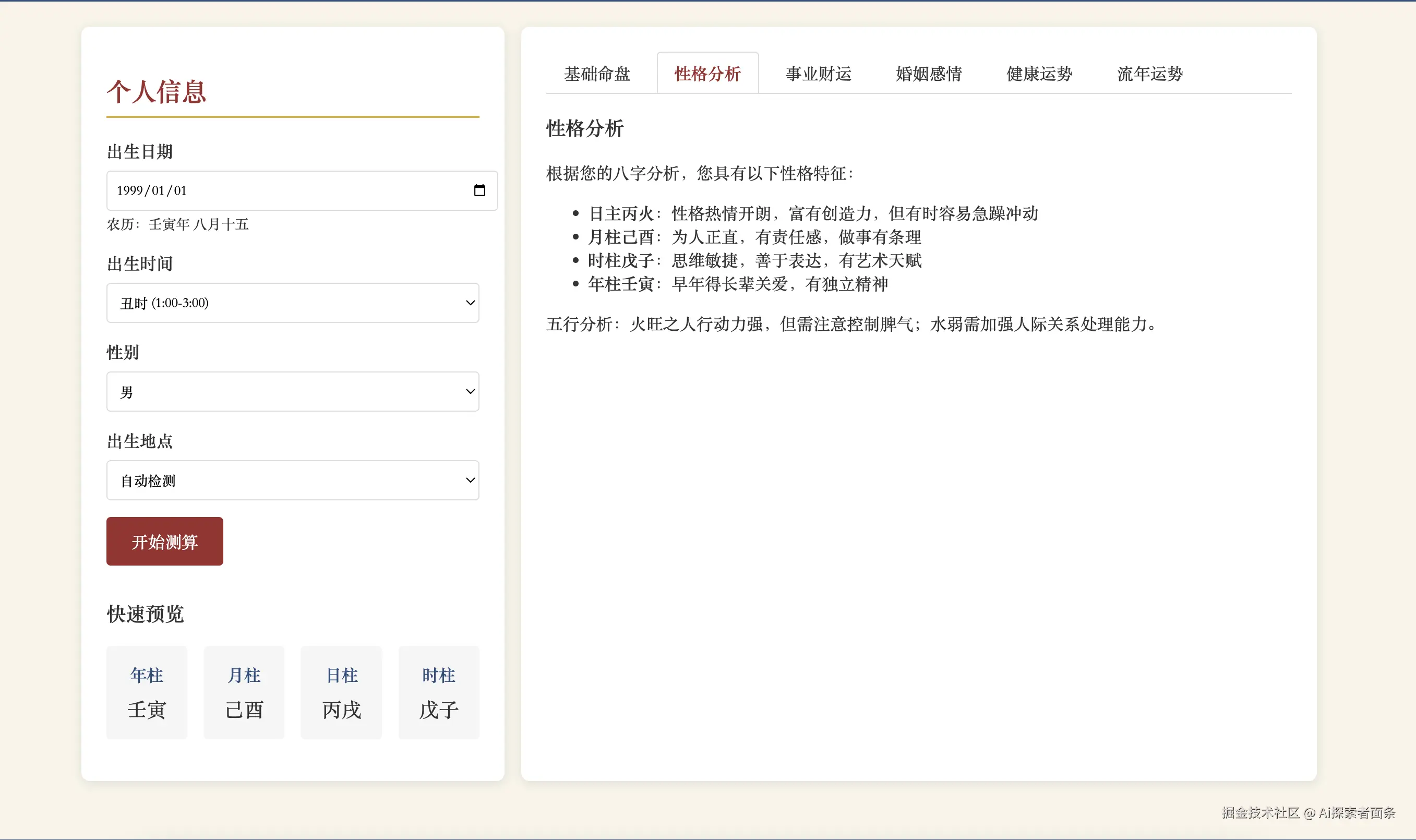Screen dimensions: 1416x840
Task: Open the calendar picker icon
Action: point(479,190)
